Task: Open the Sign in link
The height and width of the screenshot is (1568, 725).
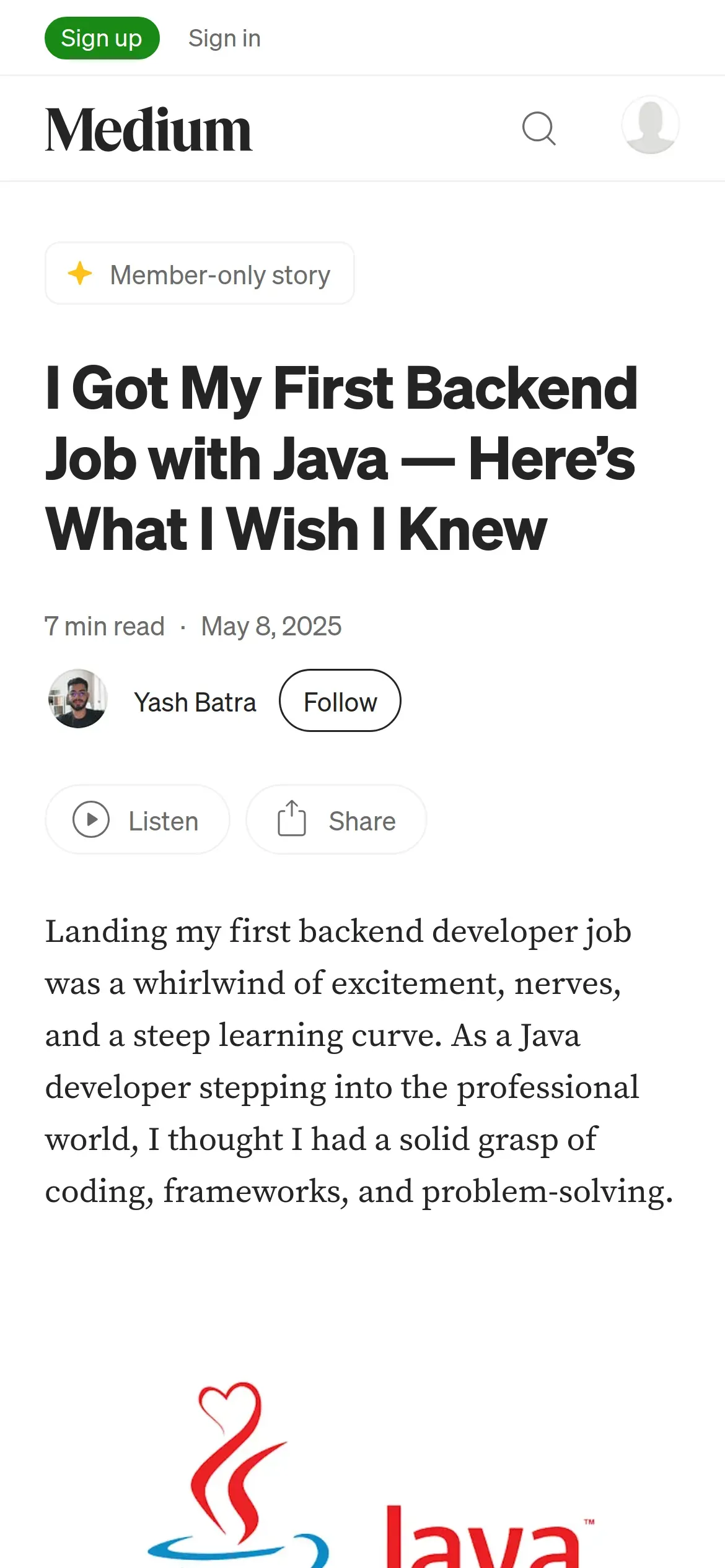Action: pos(224,38)
